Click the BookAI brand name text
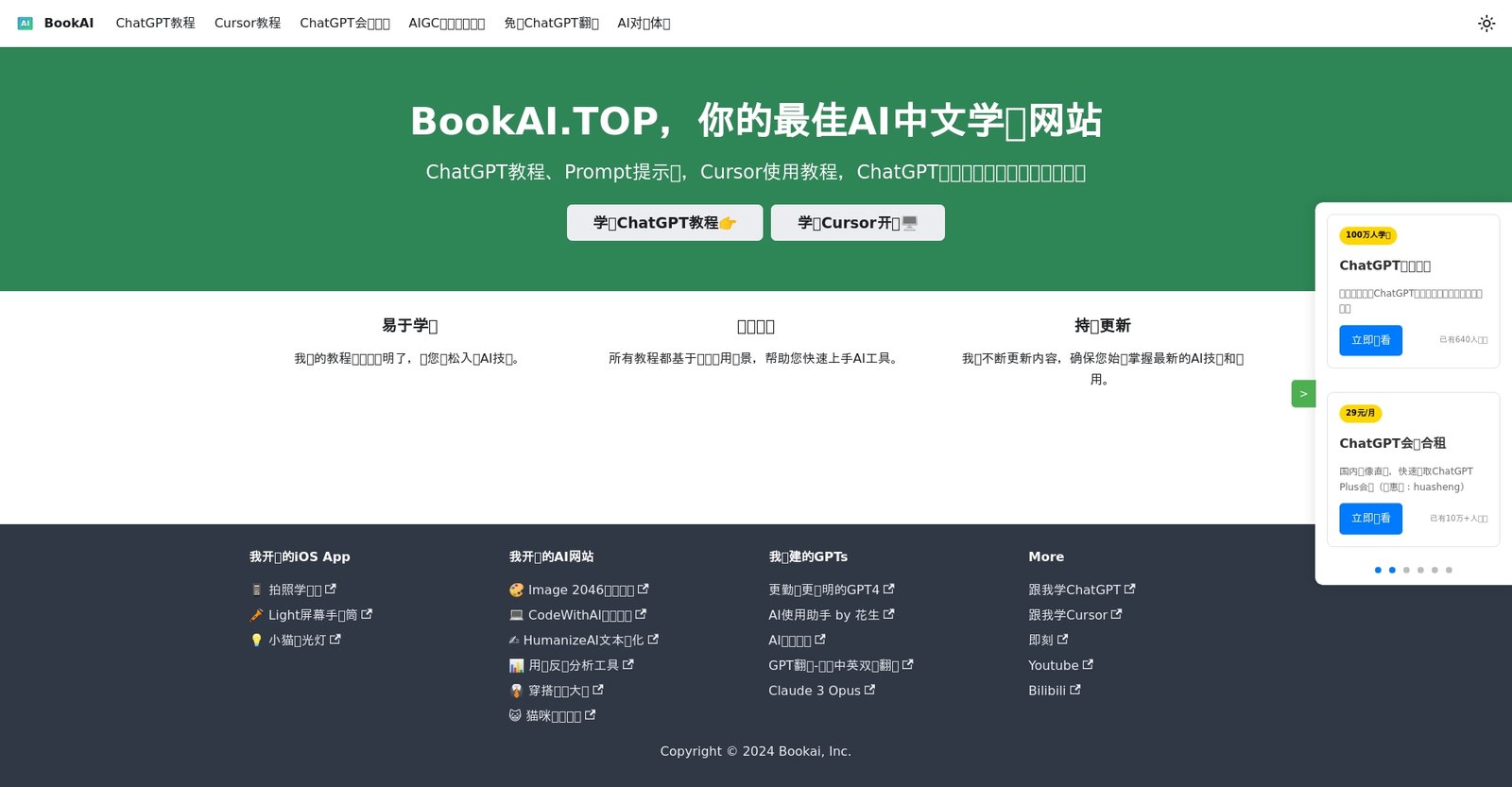Image resolution: width=1512 pixels, height=787 pixels. pyautogui.click(x=69, y=23)
